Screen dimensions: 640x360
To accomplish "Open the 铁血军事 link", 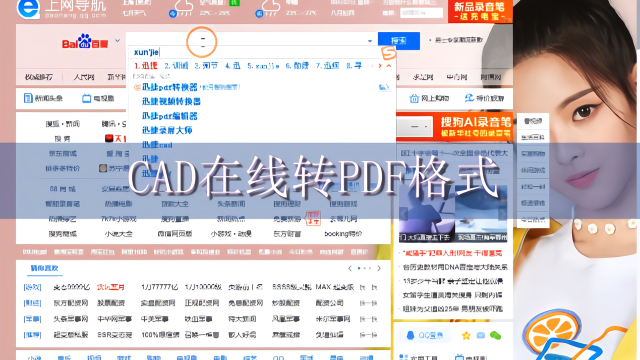I will pos(198,319).
